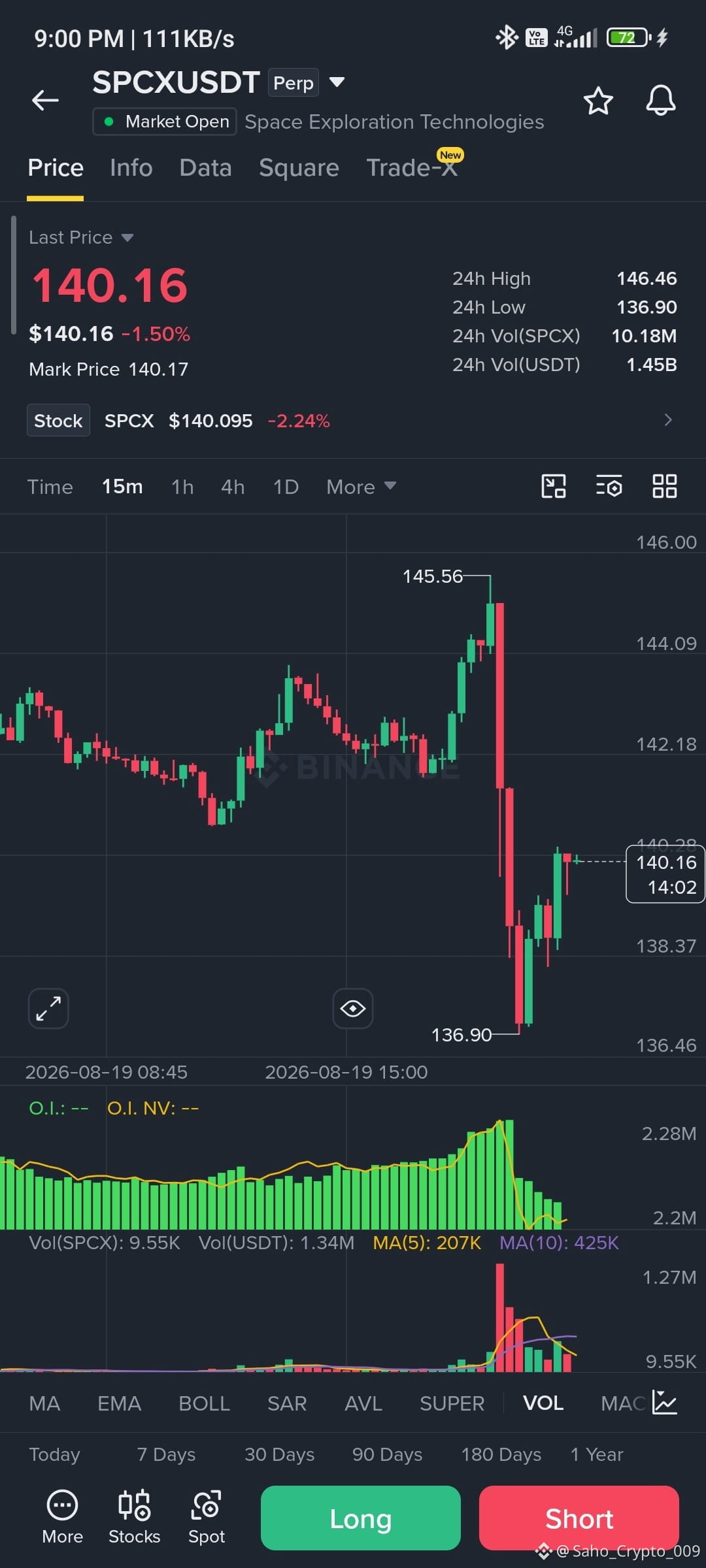706x1568 pixels.
Task: Tap the Mark Price 140.17 text
Action: (x=109, y=369)
